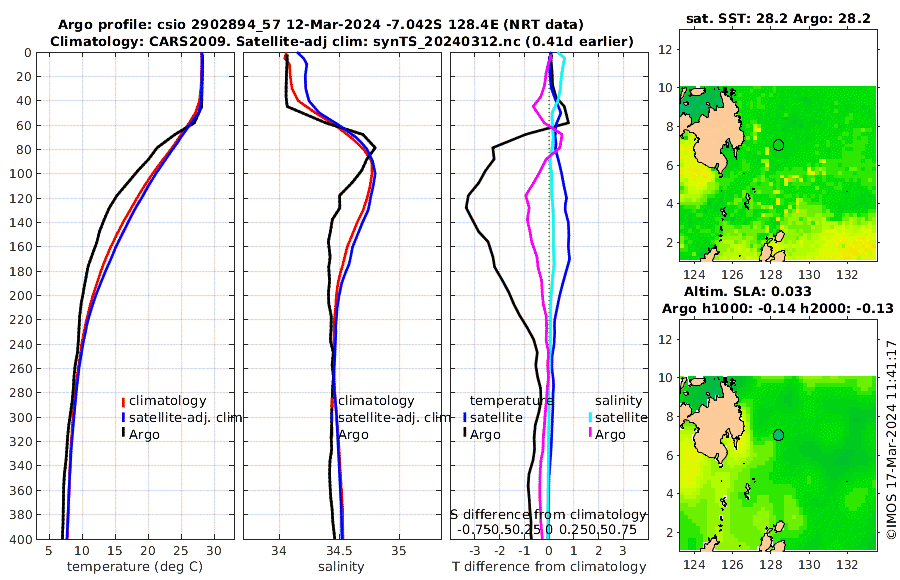Click the Argo float circle on SLA map

click(x=778, y=435)
